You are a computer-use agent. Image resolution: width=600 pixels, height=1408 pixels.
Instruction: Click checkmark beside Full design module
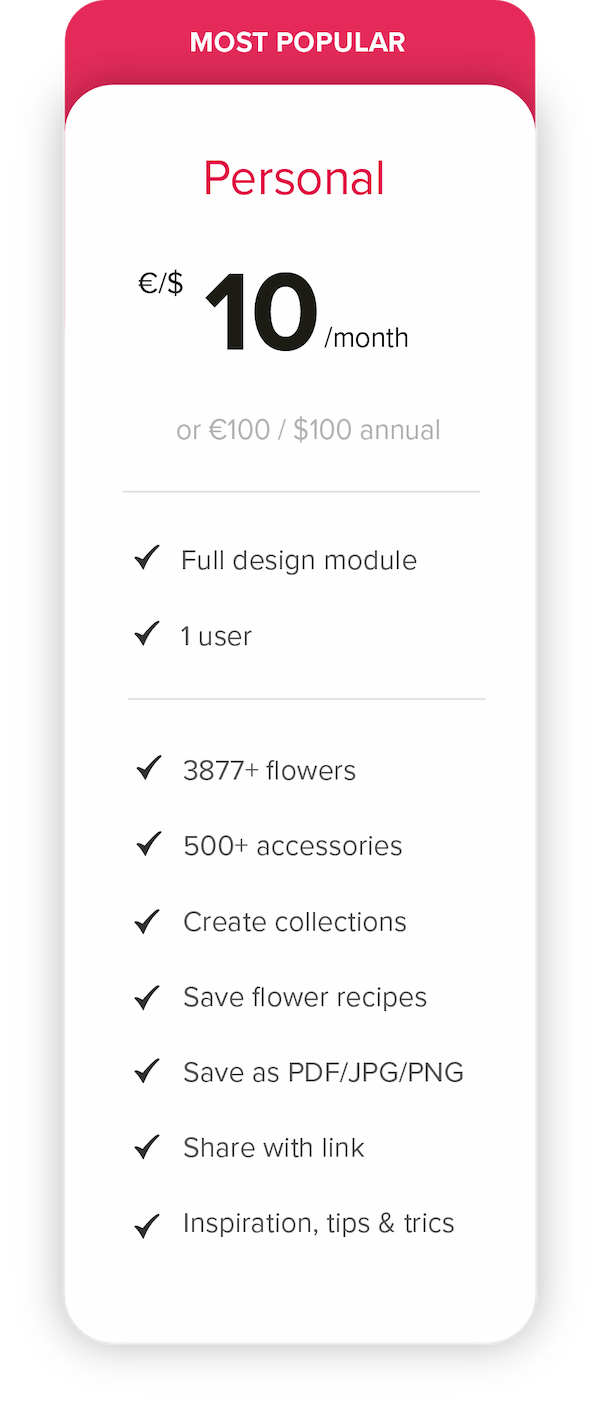click(147, 557)
